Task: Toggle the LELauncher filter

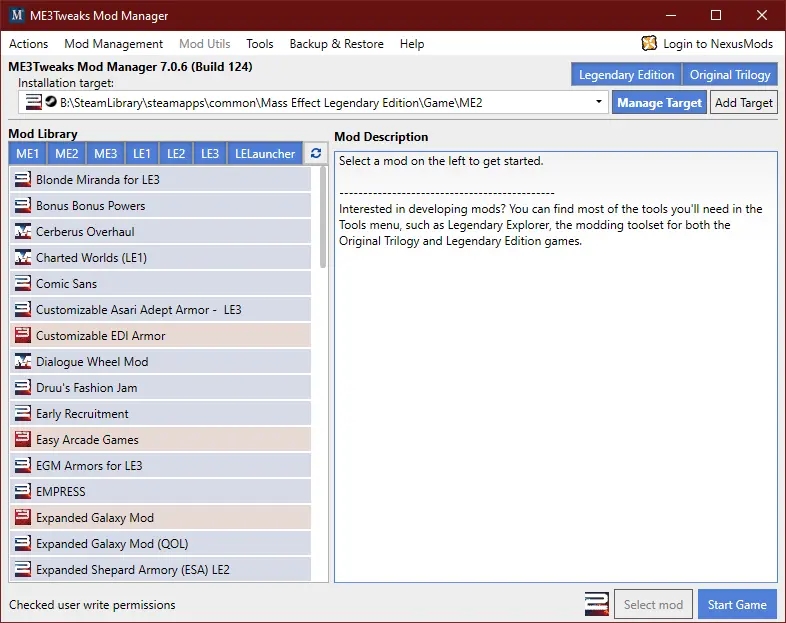Action: 265,153
